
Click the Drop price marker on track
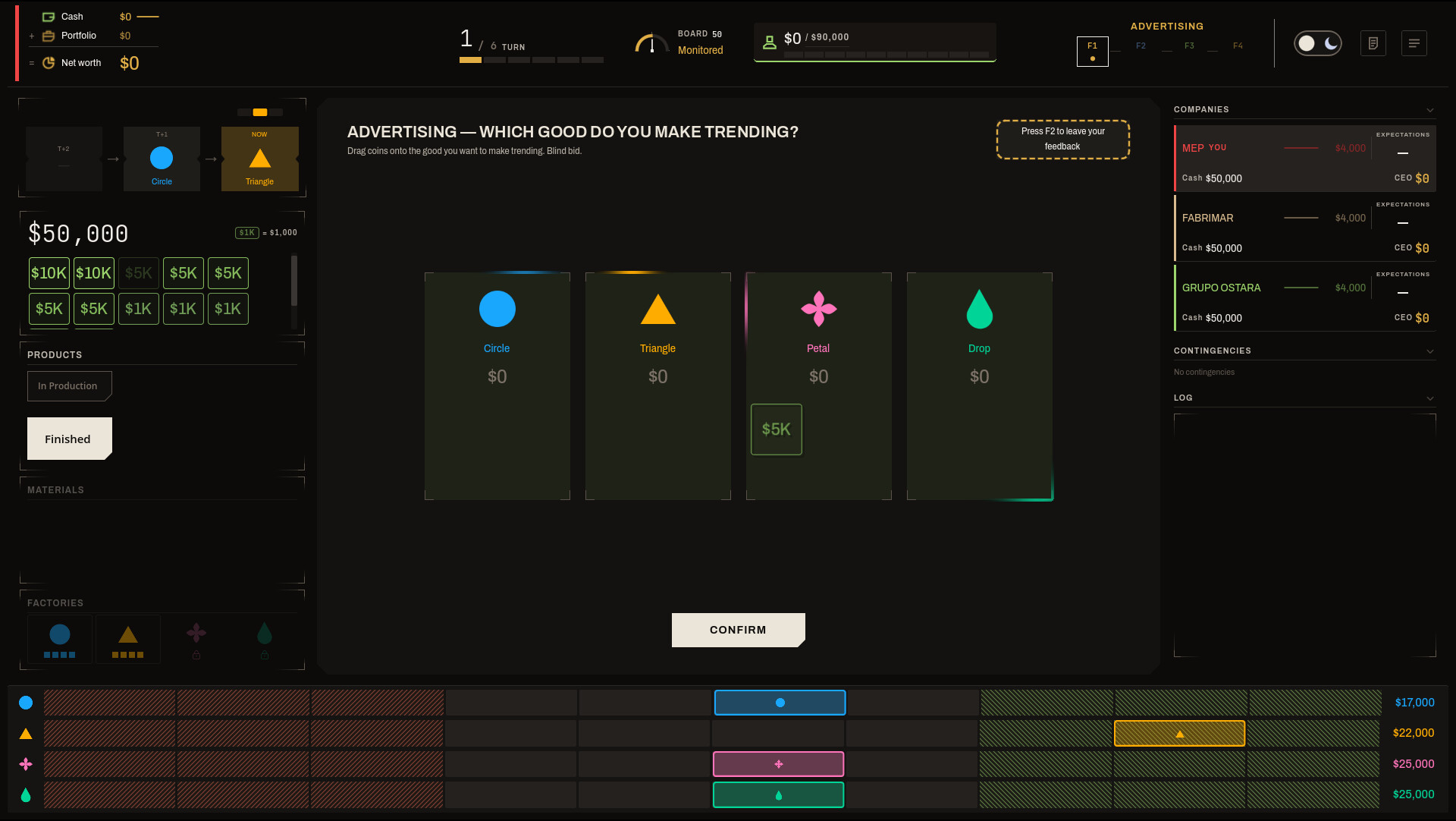[x=779, y=794]
